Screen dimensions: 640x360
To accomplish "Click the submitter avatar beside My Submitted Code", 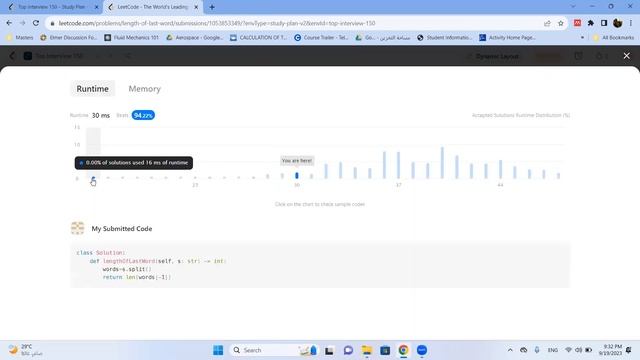I will click(78, 228).
